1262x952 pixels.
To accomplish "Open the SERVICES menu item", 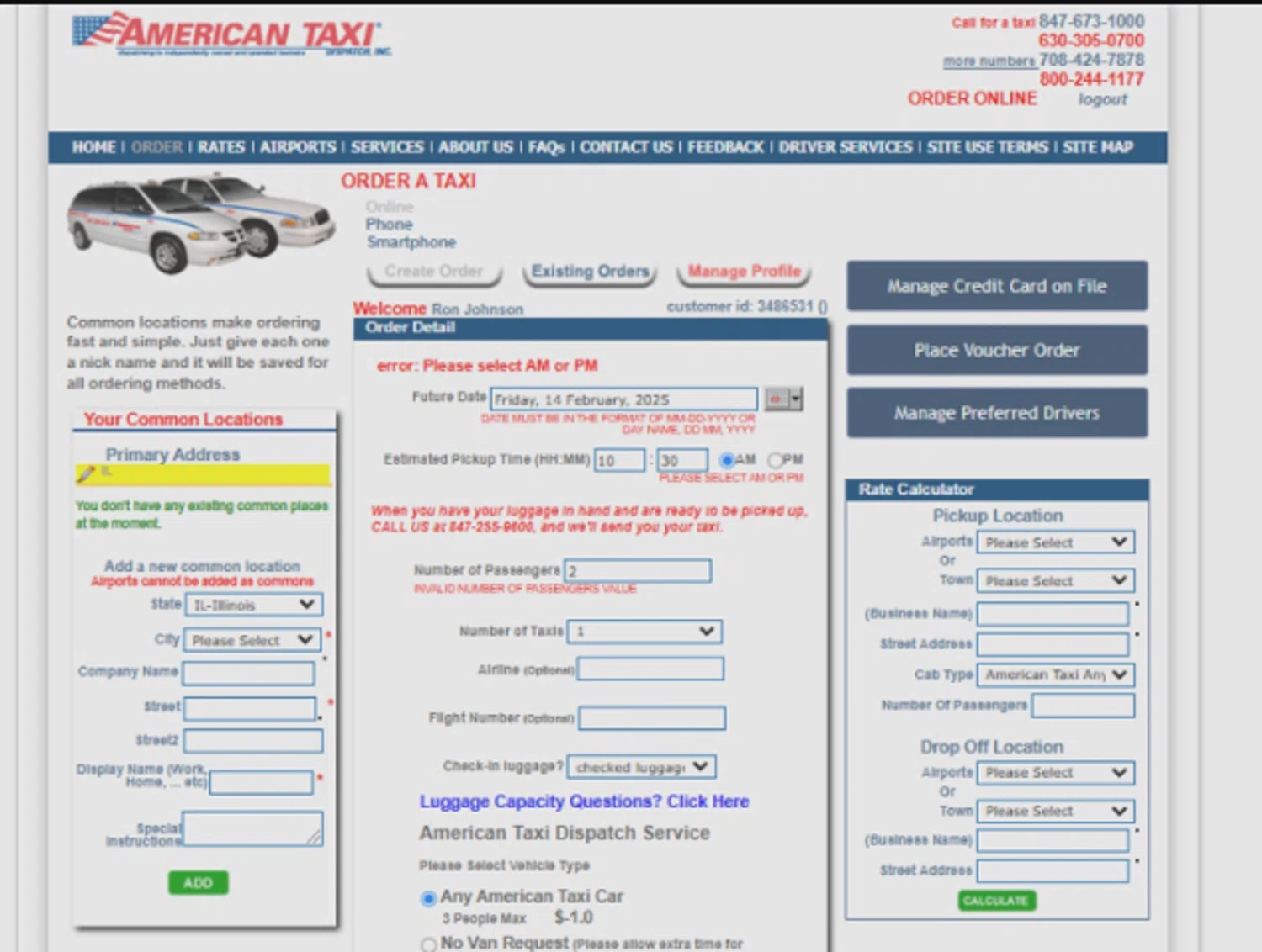I will 387,147.
